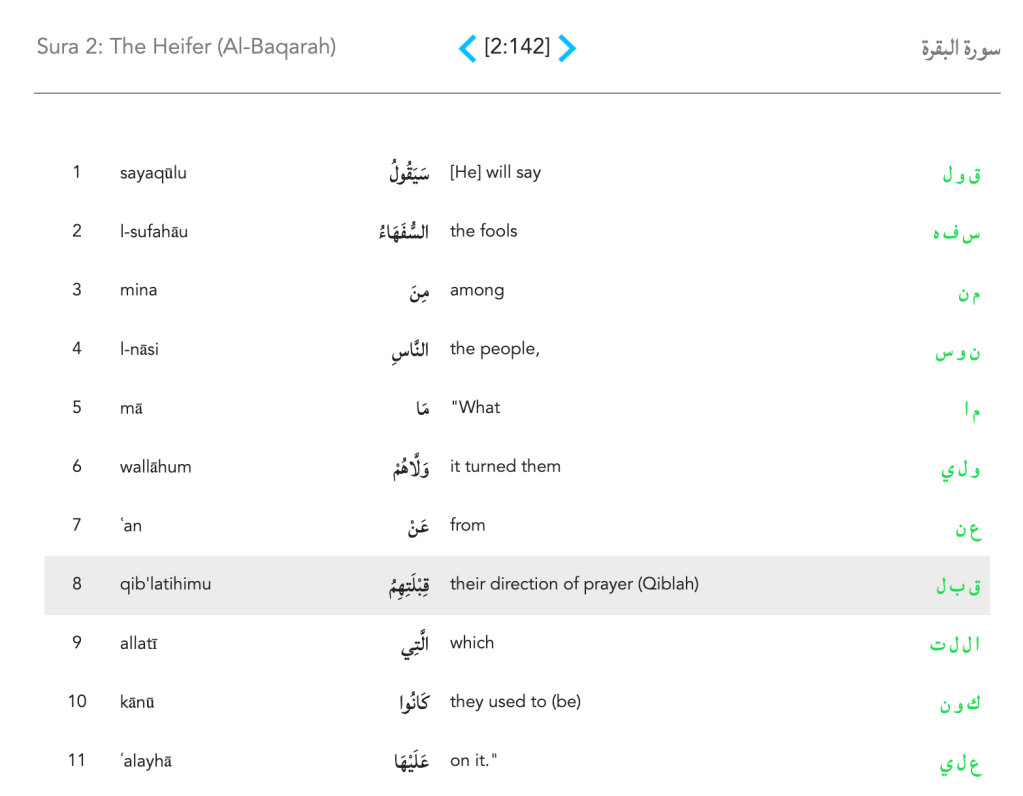Select the highlighted qib'latihimu row

click(517, 585)
